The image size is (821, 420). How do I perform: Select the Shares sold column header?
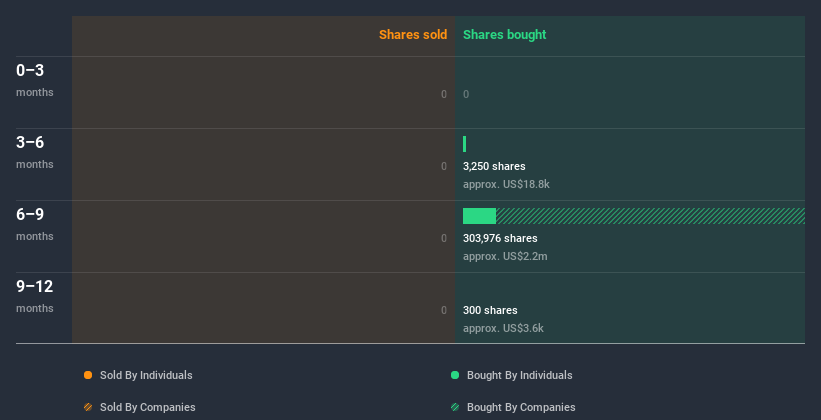(412, 35)
